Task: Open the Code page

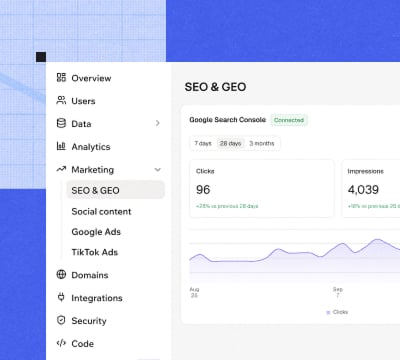Action: [x=82, y=343]
